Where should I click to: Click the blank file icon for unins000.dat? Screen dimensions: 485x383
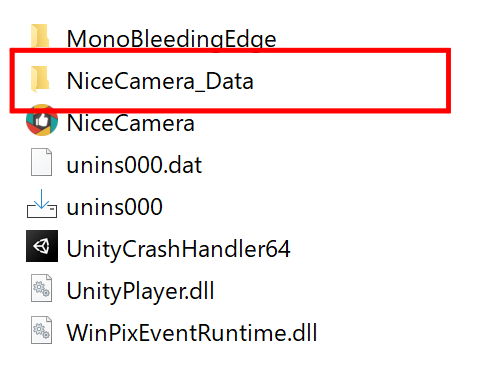tap(41, 162)
